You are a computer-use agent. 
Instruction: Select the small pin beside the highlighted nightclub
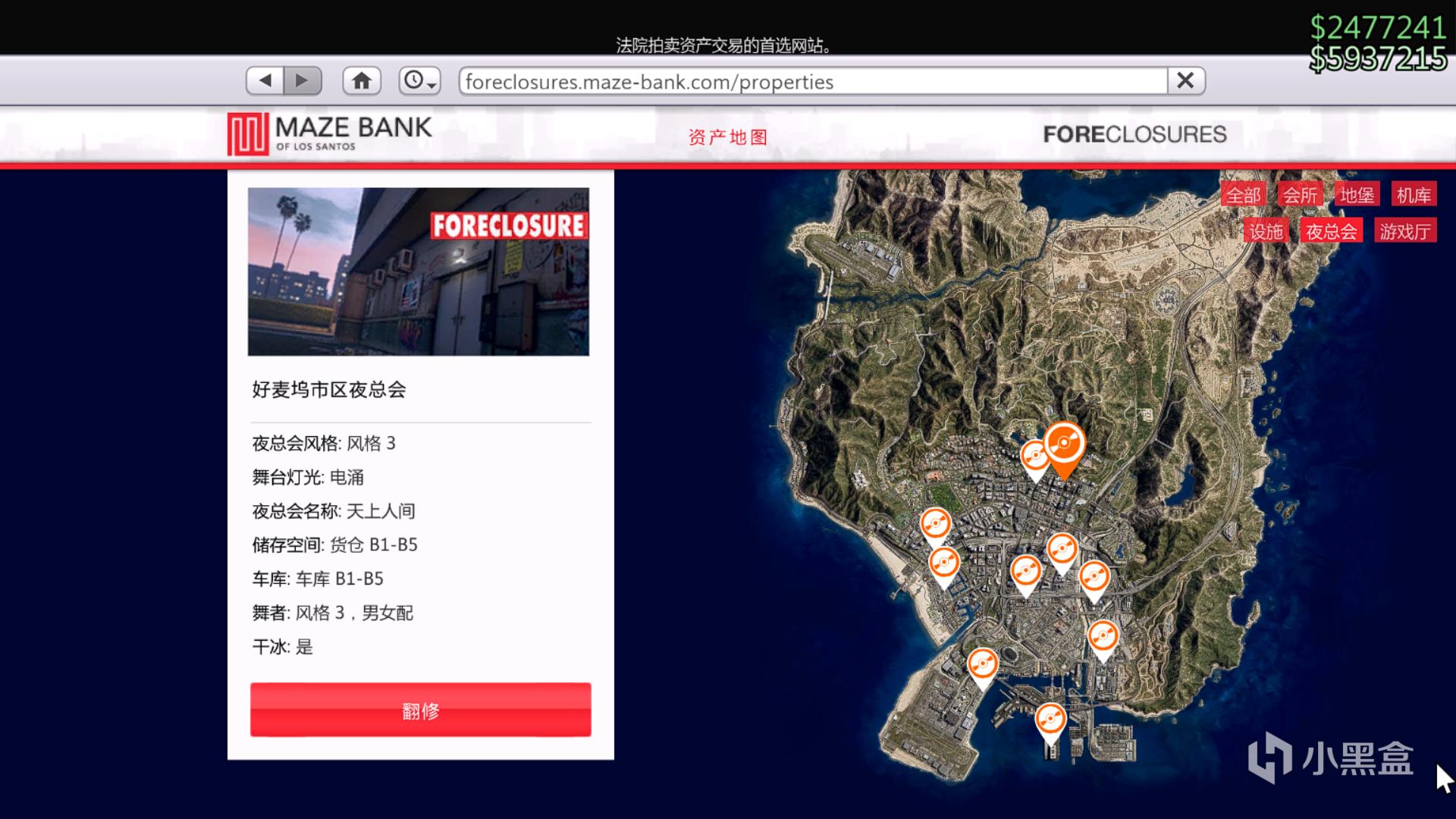click(x=1034, y=457)
